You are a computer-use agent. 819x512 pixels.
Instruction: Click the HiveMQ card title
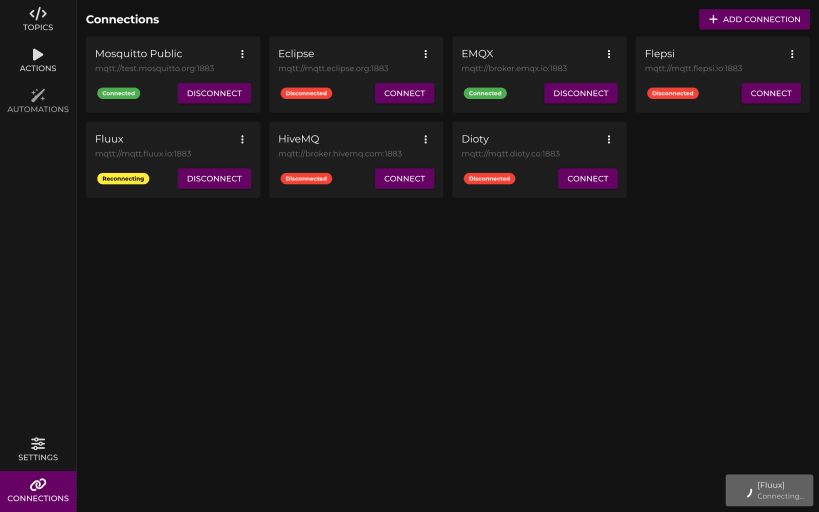pos(299,139)
